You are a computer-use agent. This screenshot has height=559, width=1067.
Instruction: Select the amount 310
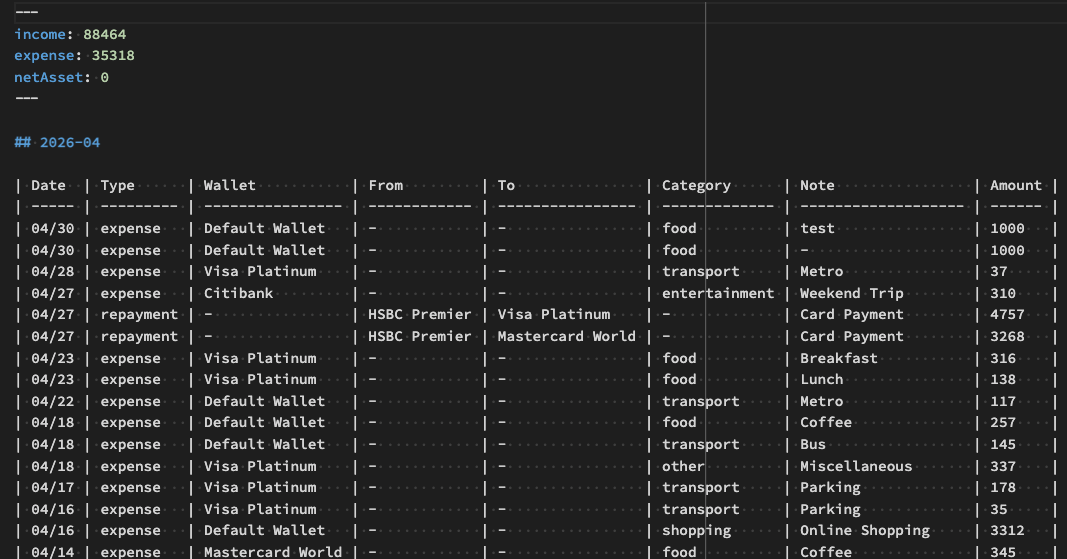pyautogui.click(x=1003, y=293)
